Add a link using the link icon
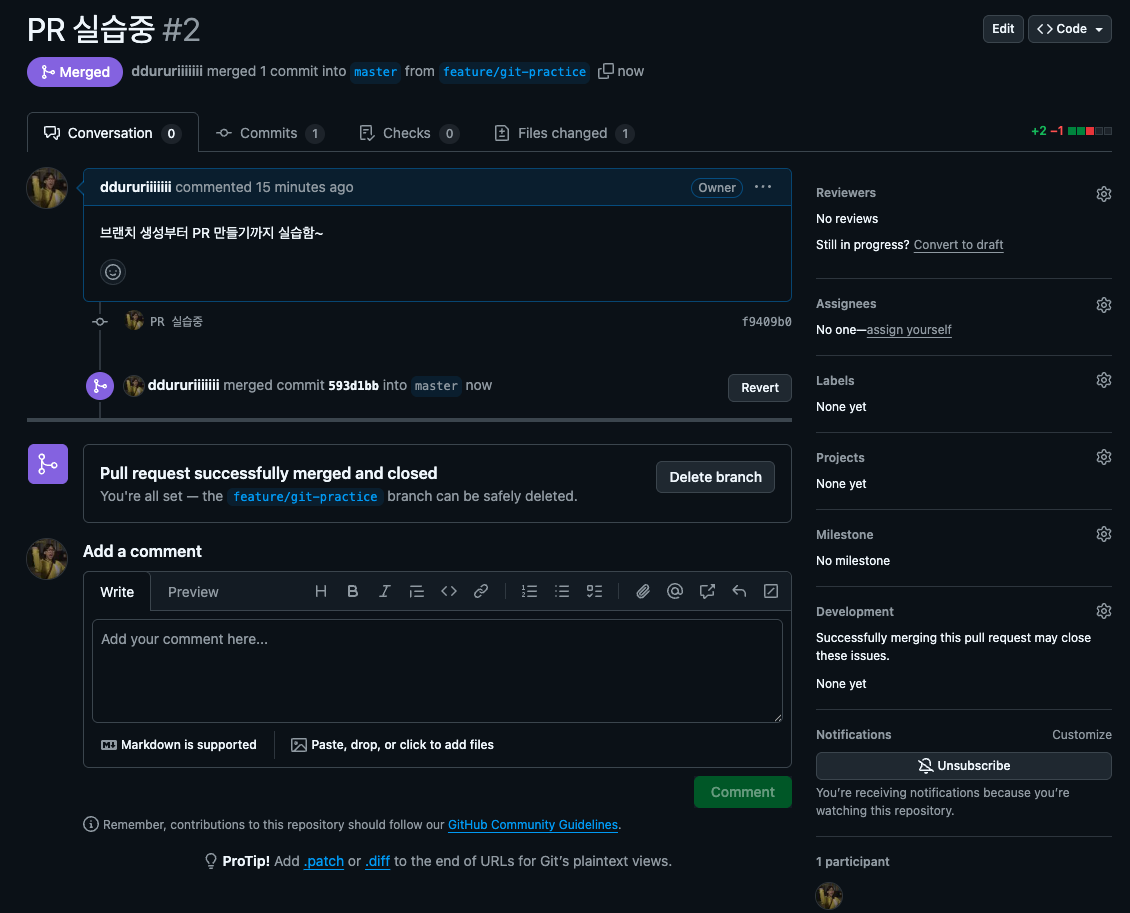 coord(481,592)
